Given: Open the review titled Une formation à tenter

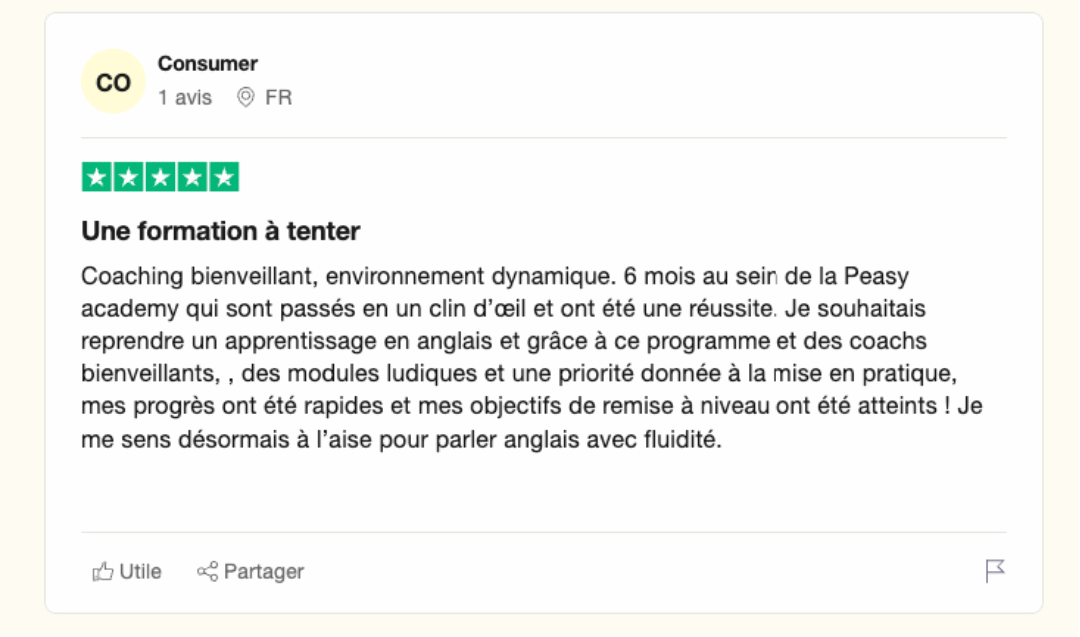Looking at the screenshot, I should 220,230.
